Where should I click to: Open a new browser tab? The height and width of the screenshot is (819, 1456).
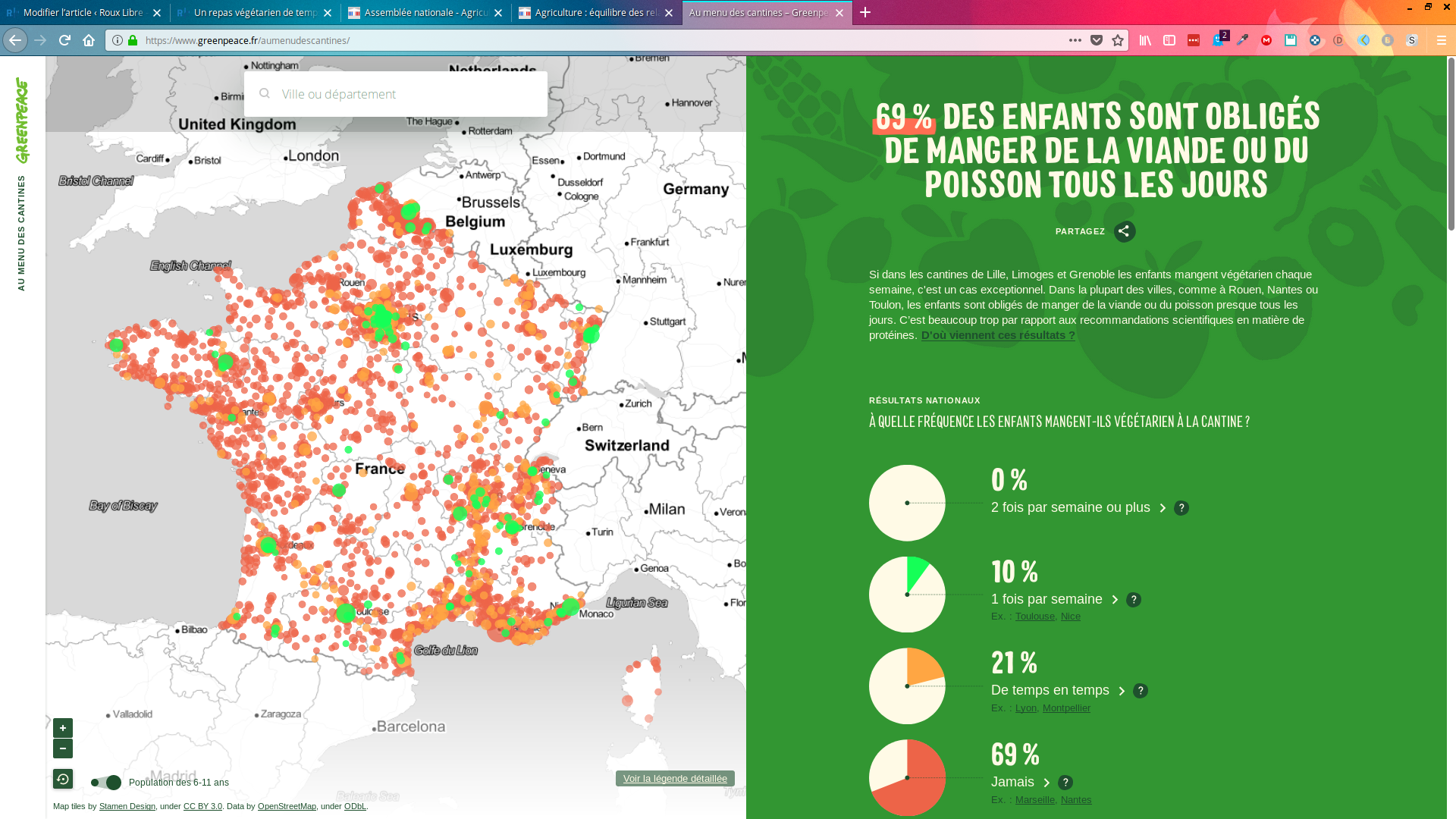865,12
